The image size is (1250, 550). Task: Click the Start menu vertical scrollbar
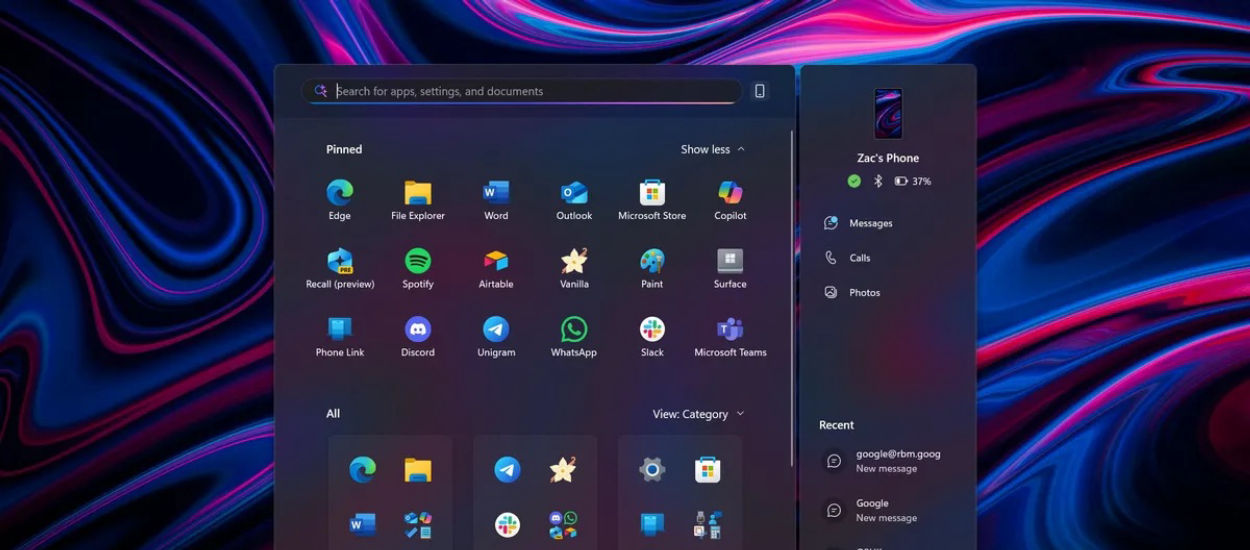click(791, 300)
